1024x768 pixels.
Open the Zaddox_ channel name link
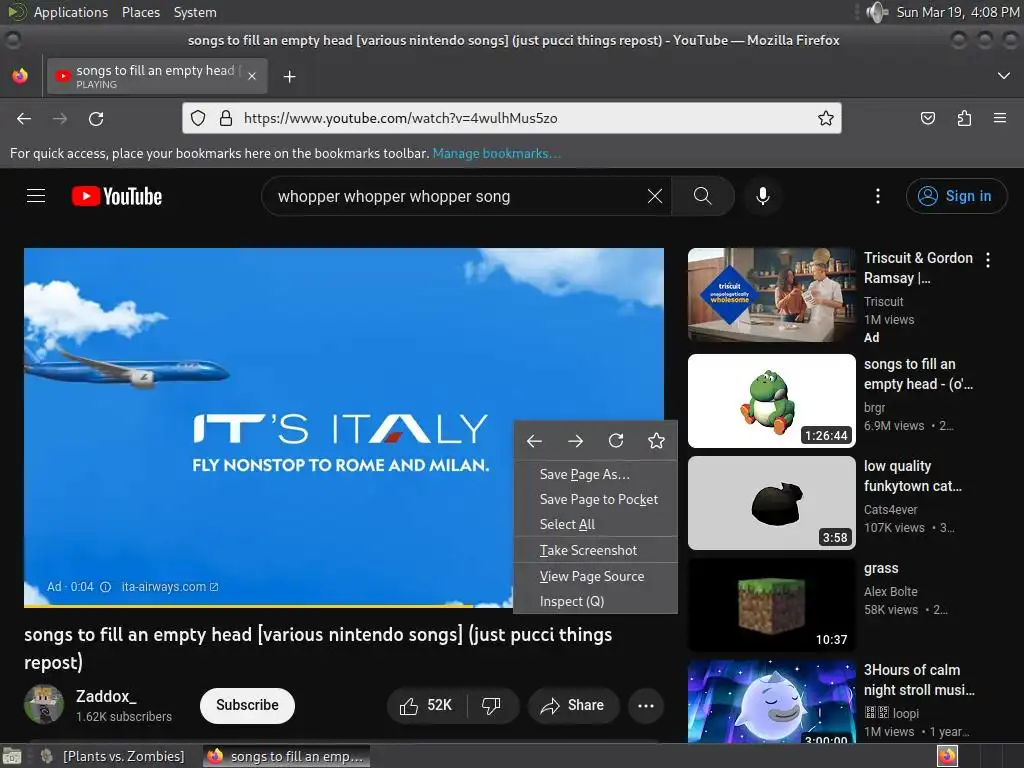click(x=106, y=696)
